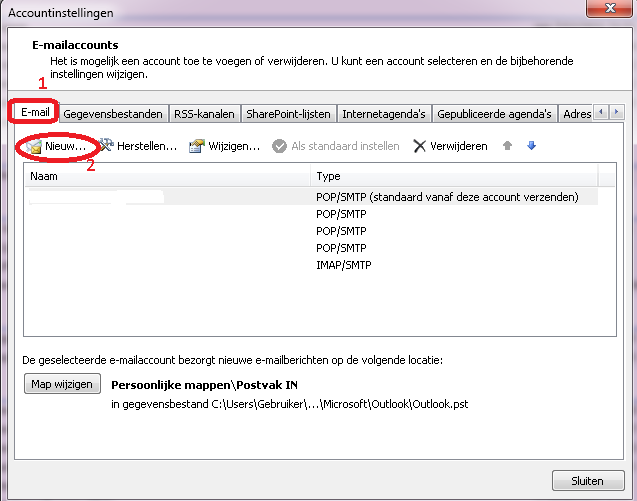This screenshot has height=501, width=637.
Task: Go to the Internetagenda's tab
Action: [x=384, y=114]
